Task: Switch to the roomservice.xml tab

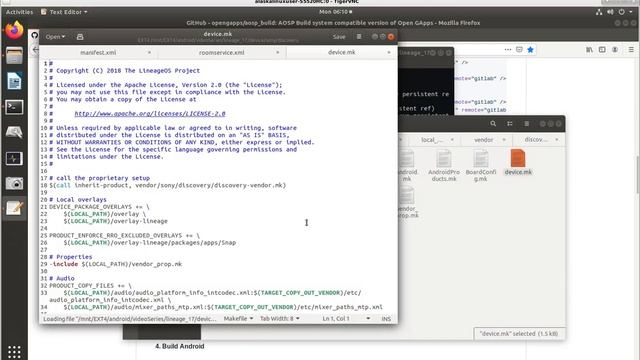Action: [221, 52]
